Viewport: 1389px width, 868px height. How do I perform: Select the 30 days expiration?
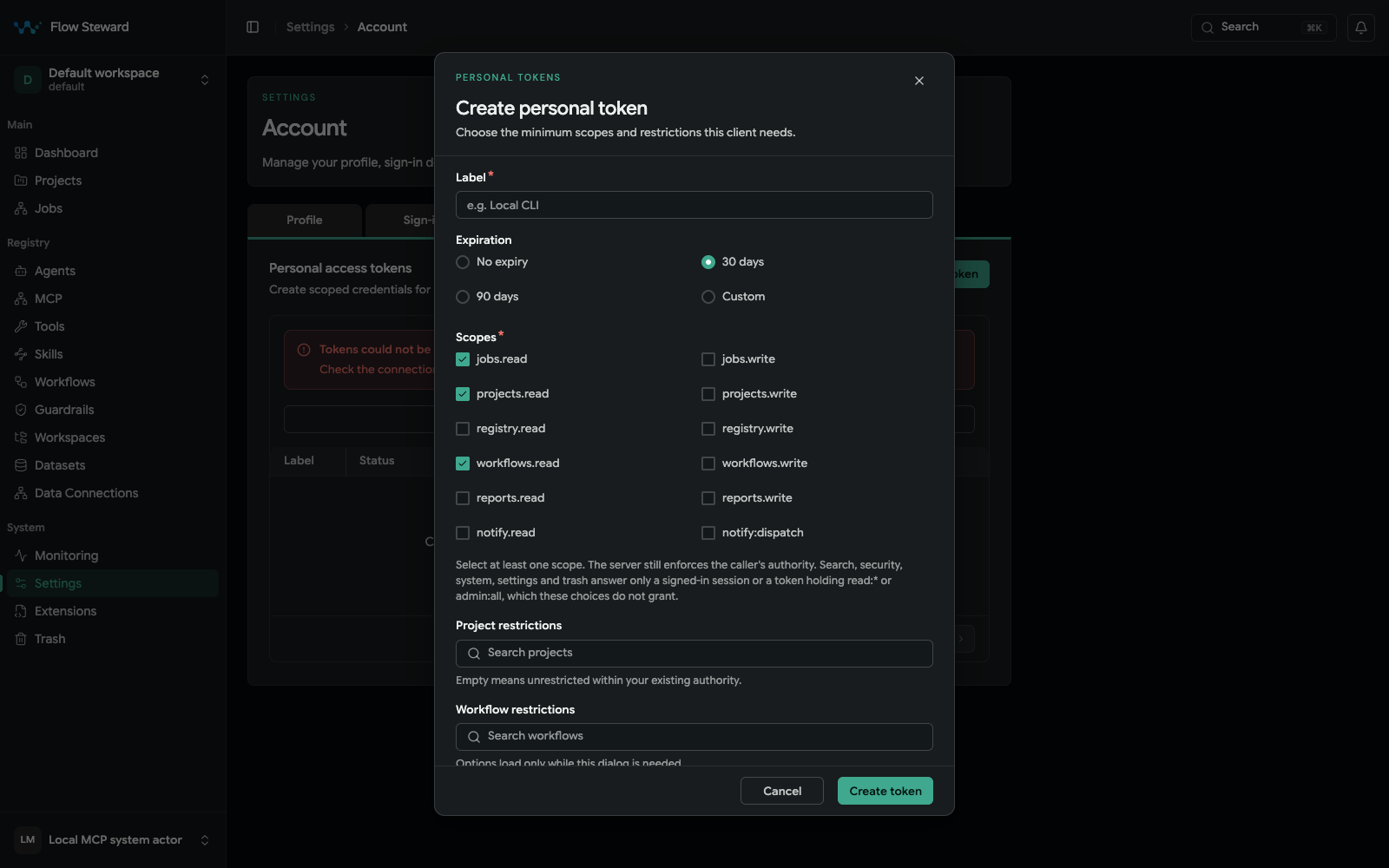tap(708, 262)
